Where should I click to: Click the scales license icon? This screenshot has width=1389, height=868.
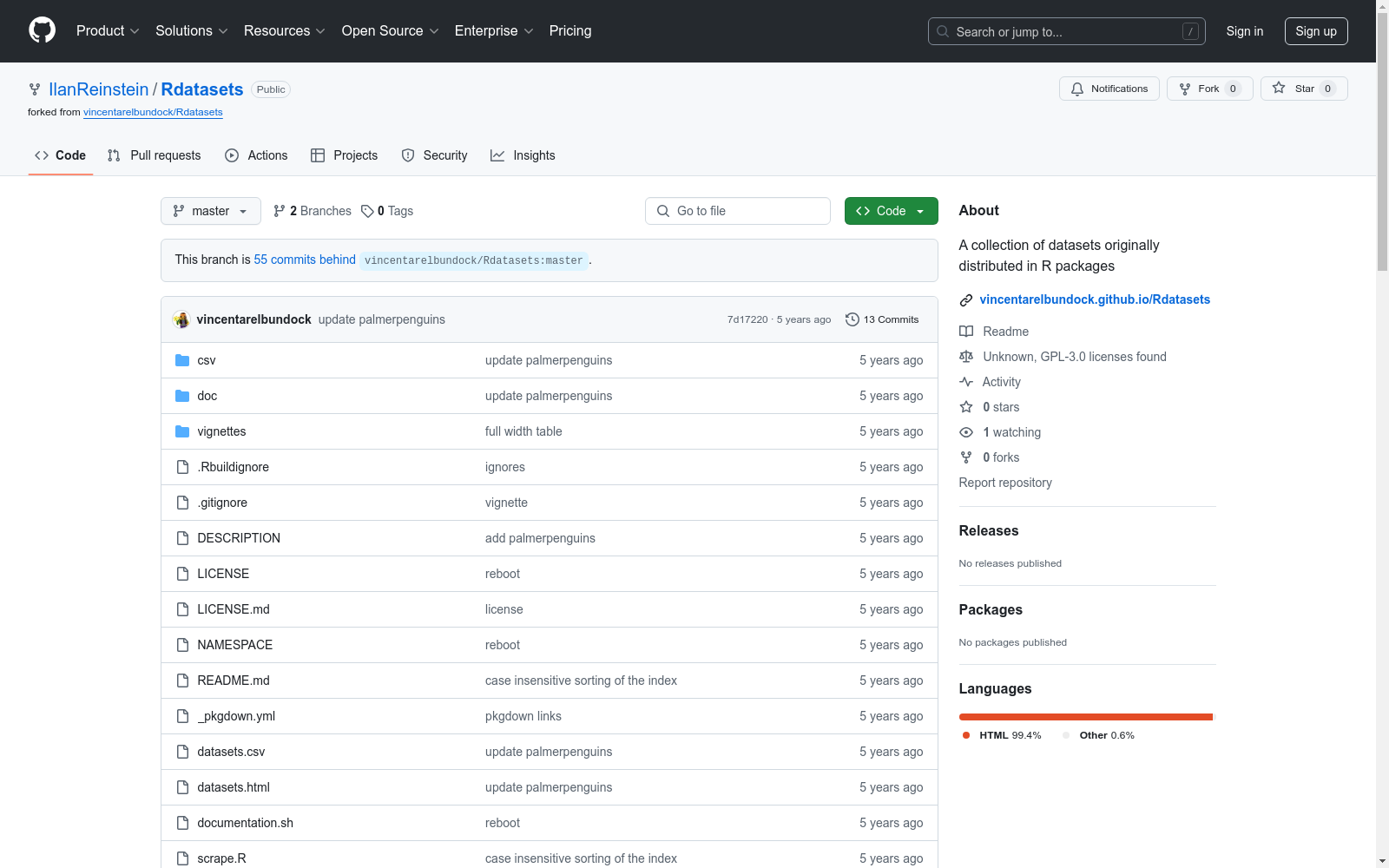966,357
